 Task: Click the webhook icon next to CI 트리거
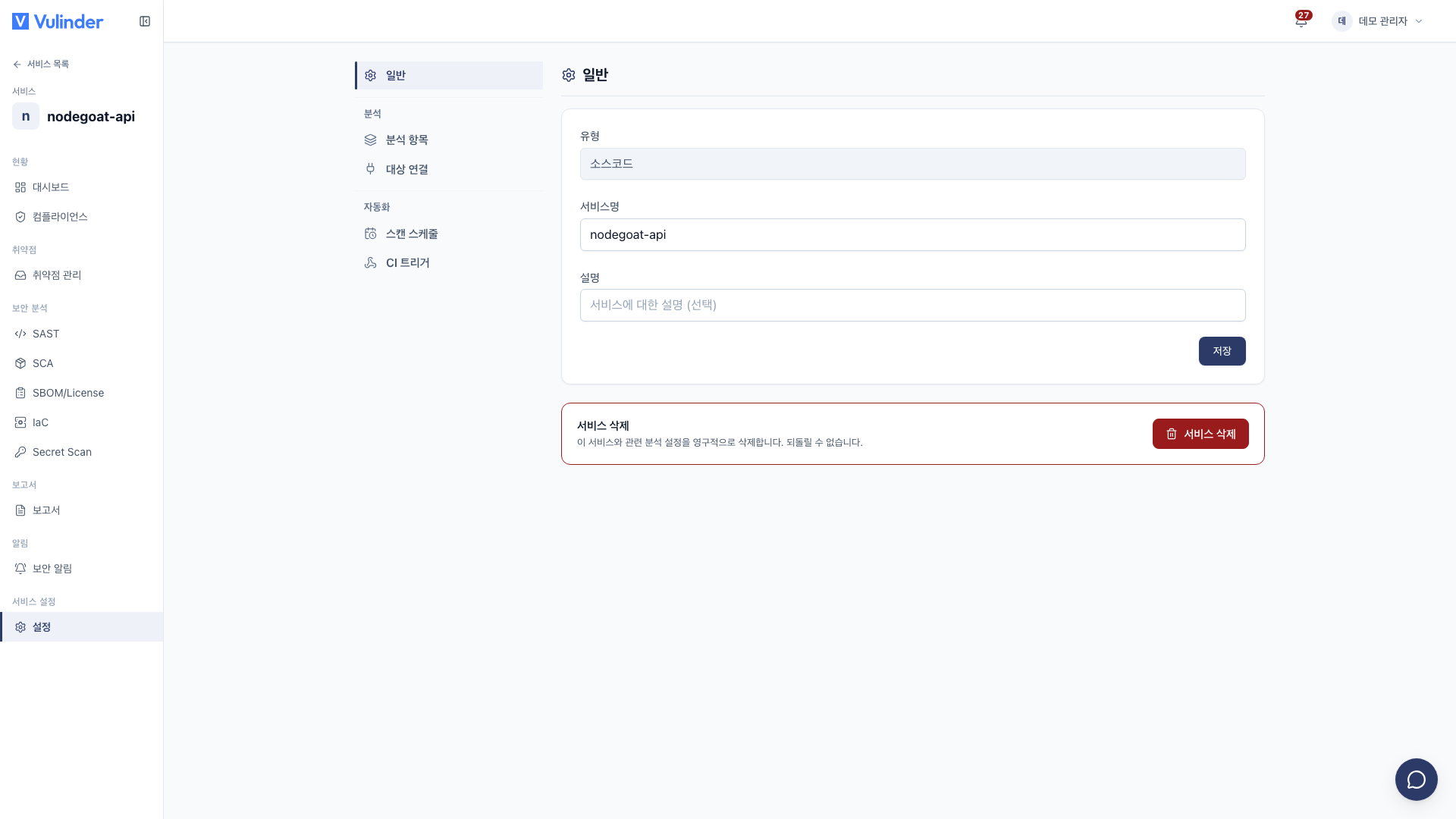tap(370, 263)
